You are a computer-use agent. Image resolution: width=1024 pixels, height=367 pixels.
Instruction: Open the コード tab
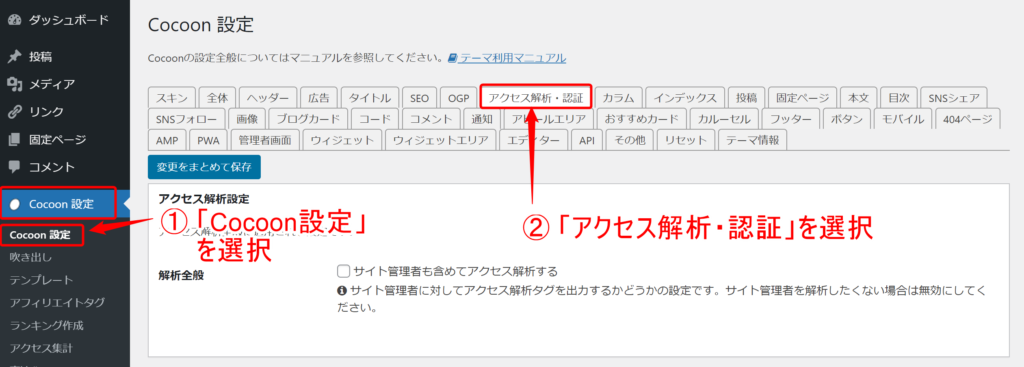pos(375,119)
